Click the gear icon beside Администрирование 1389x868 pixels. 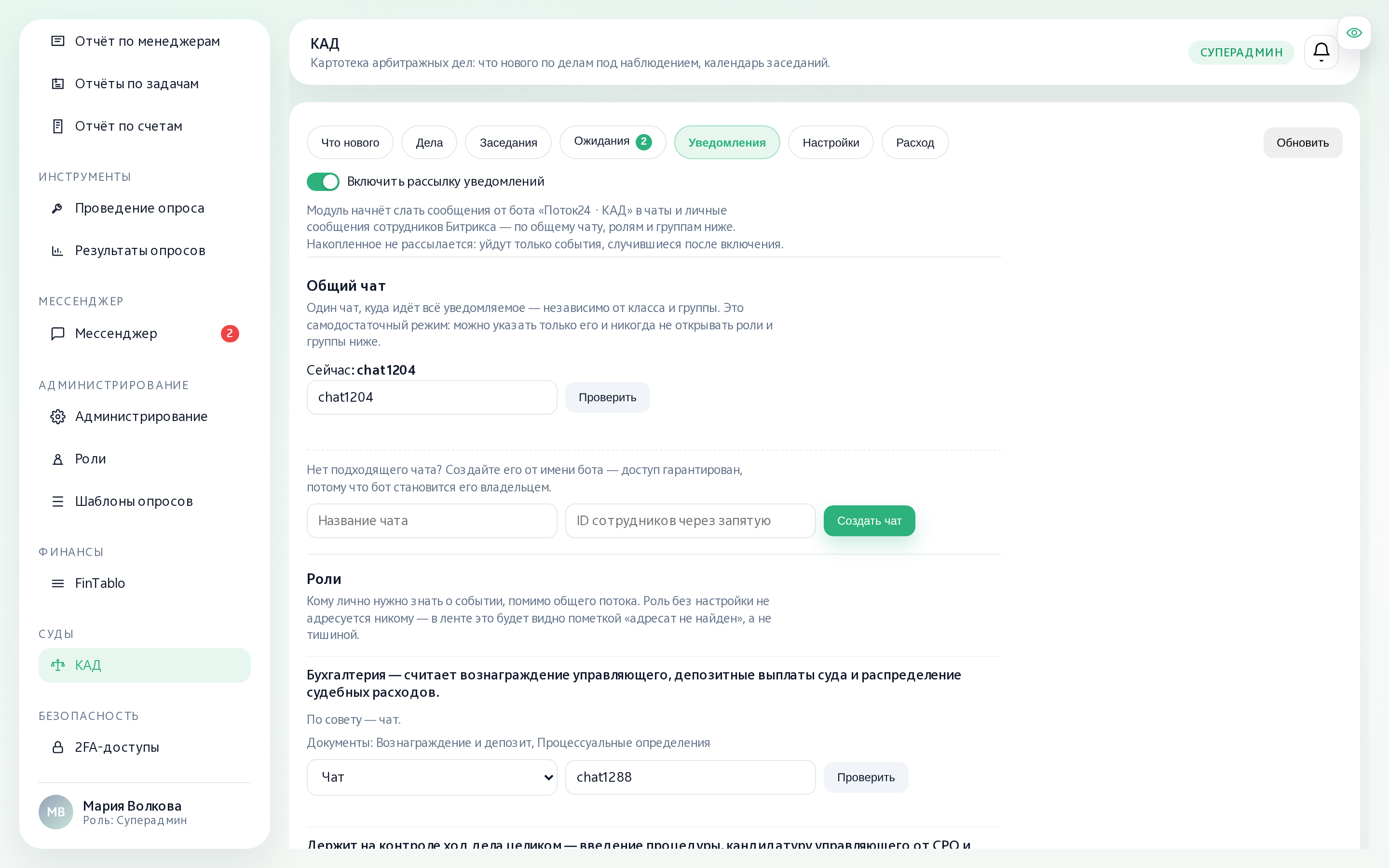click(58, 416)
